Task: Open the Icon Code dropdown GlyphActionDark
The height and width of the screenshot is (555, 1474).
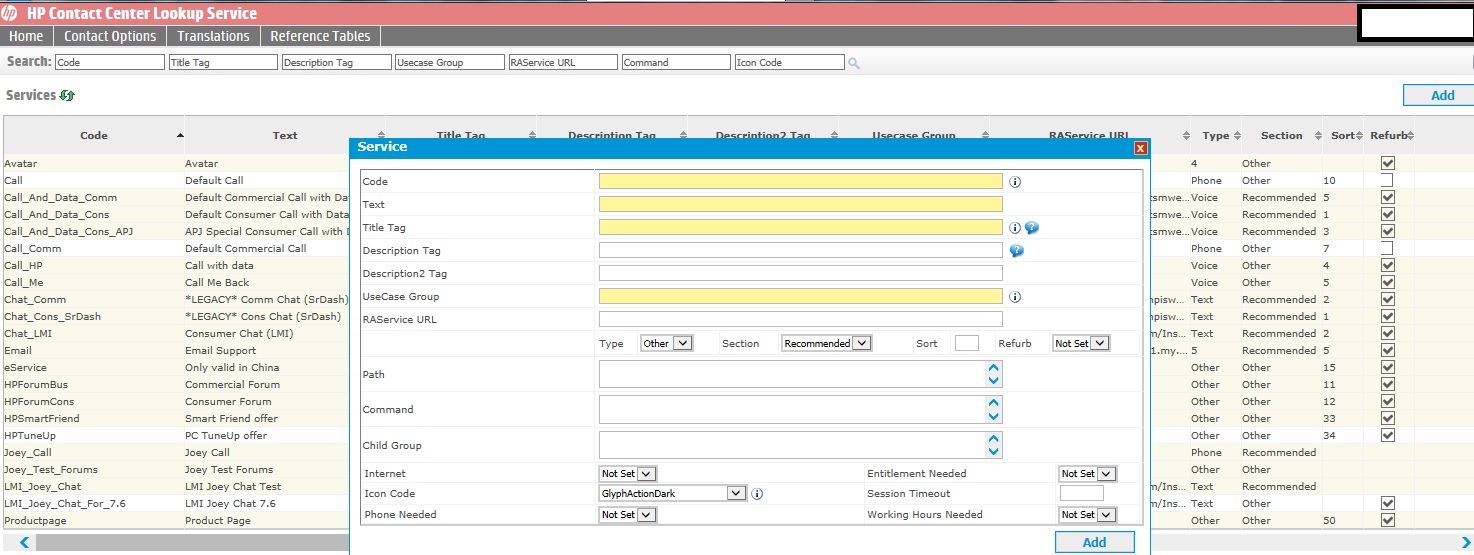Action: pos(672,494)
